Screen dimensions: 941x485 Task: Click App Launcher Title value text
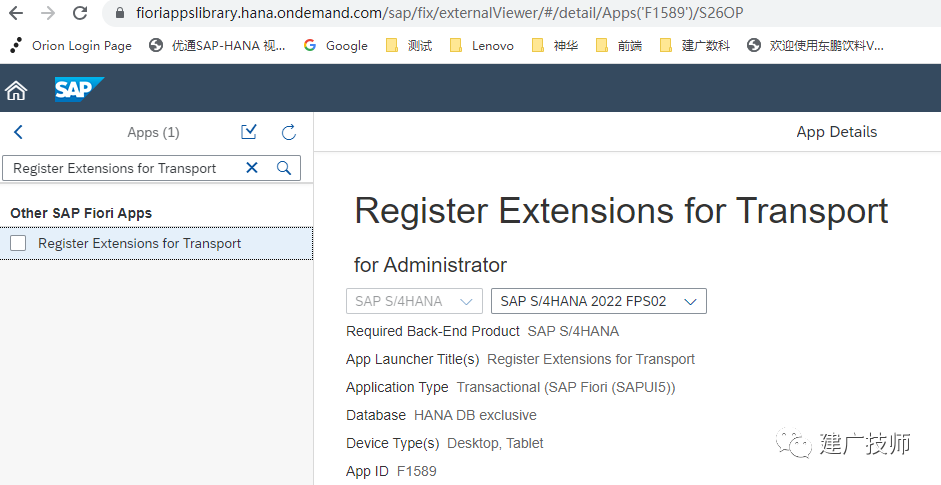pos(591,360)
